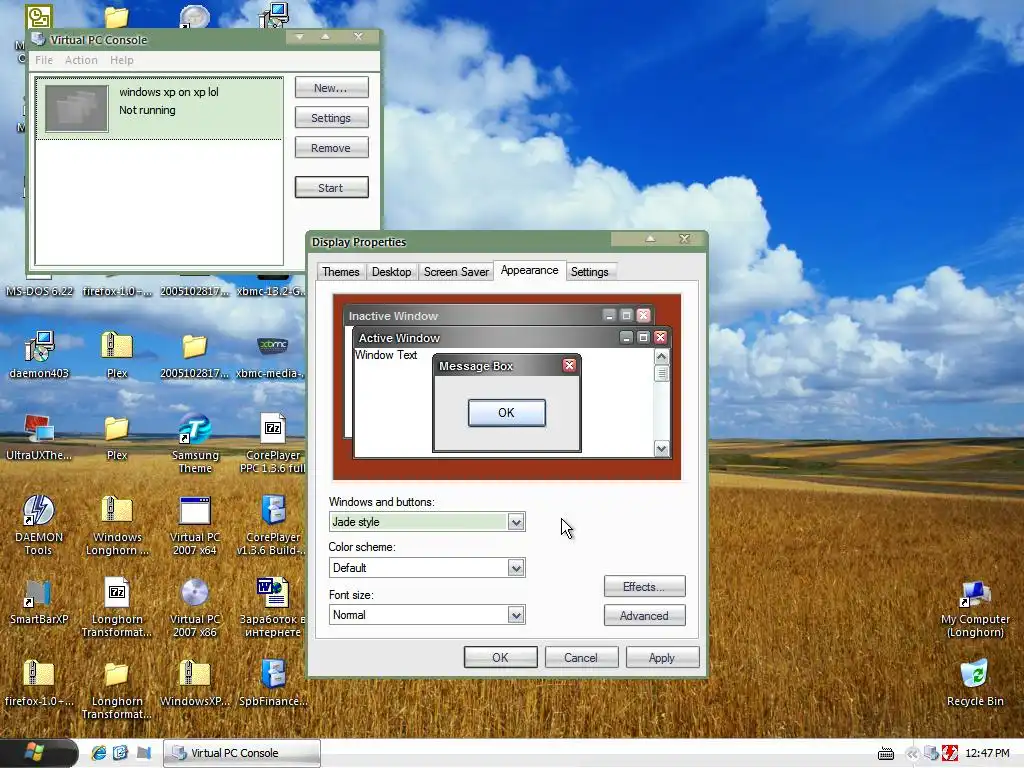Select the DAEMON Tools shortcut icon

[x=39, y=510]
